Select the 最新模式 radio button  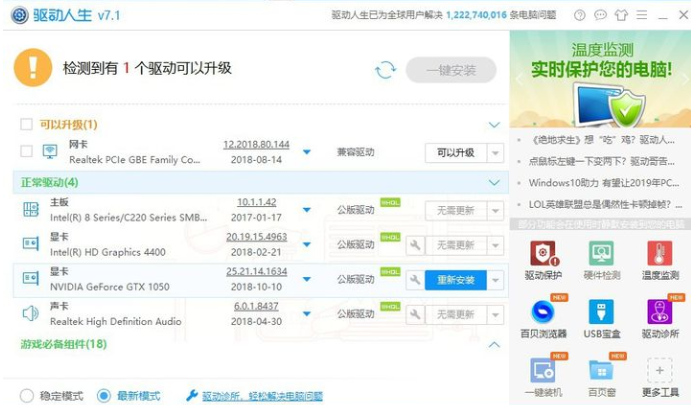click(104, 396)
